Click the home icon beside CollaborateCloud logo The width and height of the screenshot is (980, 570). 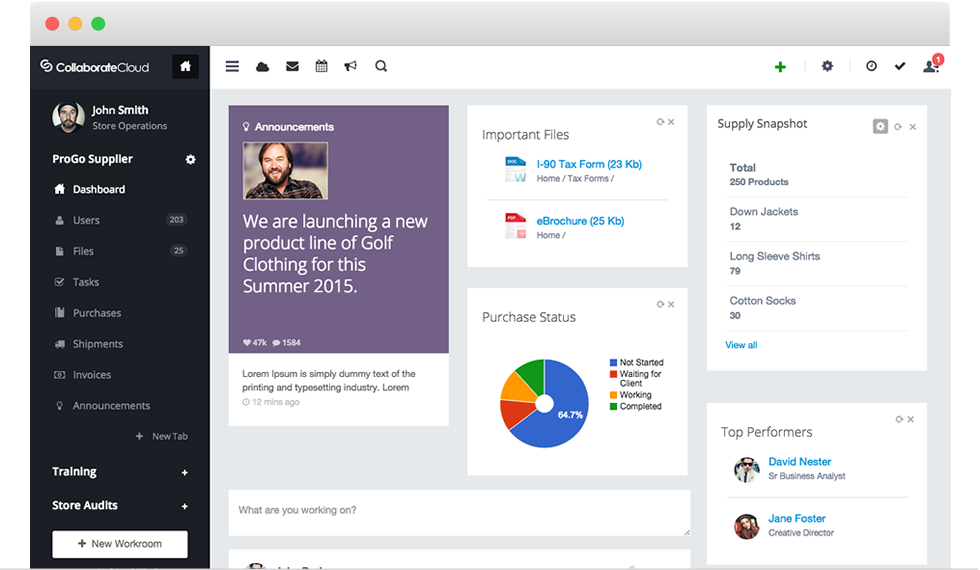tap(185, 66)
